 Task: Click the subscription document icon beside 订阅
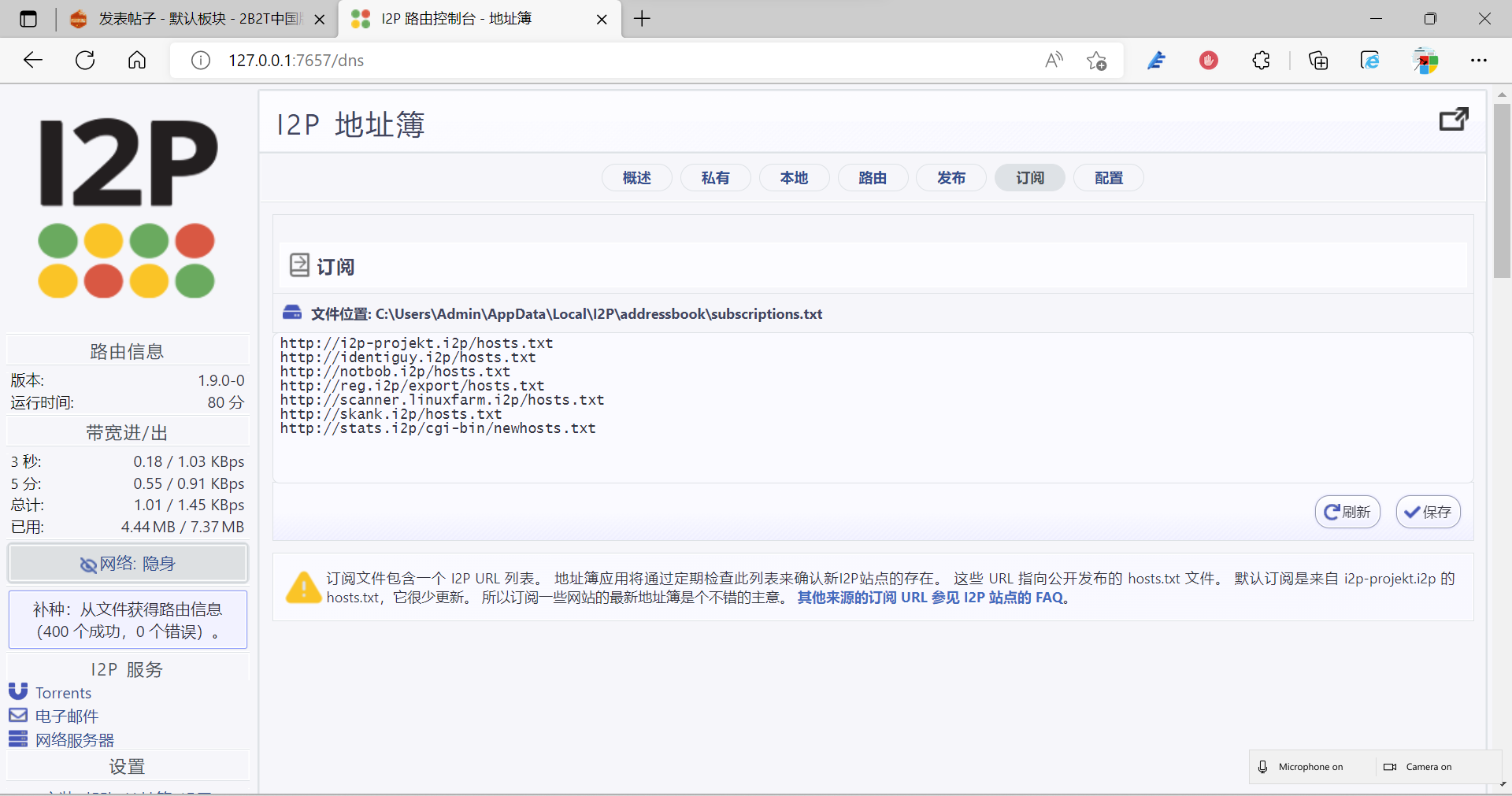pyautogui.click(x=299, y=265)
